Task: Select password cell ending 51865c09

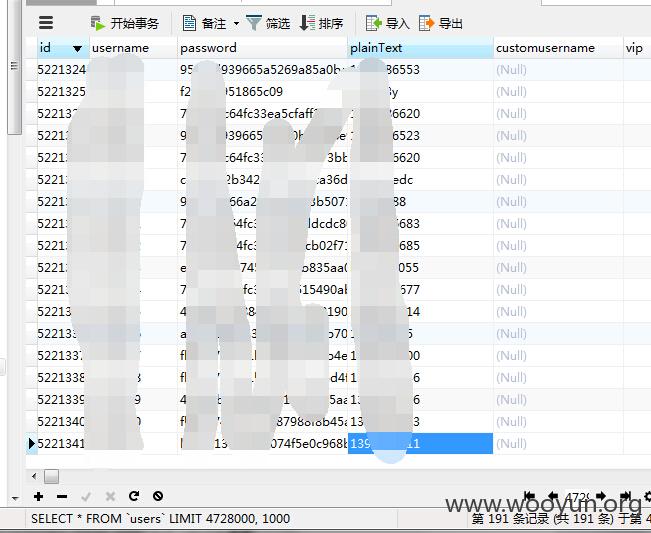Action: pyautogui.click(x=262, y=92)
